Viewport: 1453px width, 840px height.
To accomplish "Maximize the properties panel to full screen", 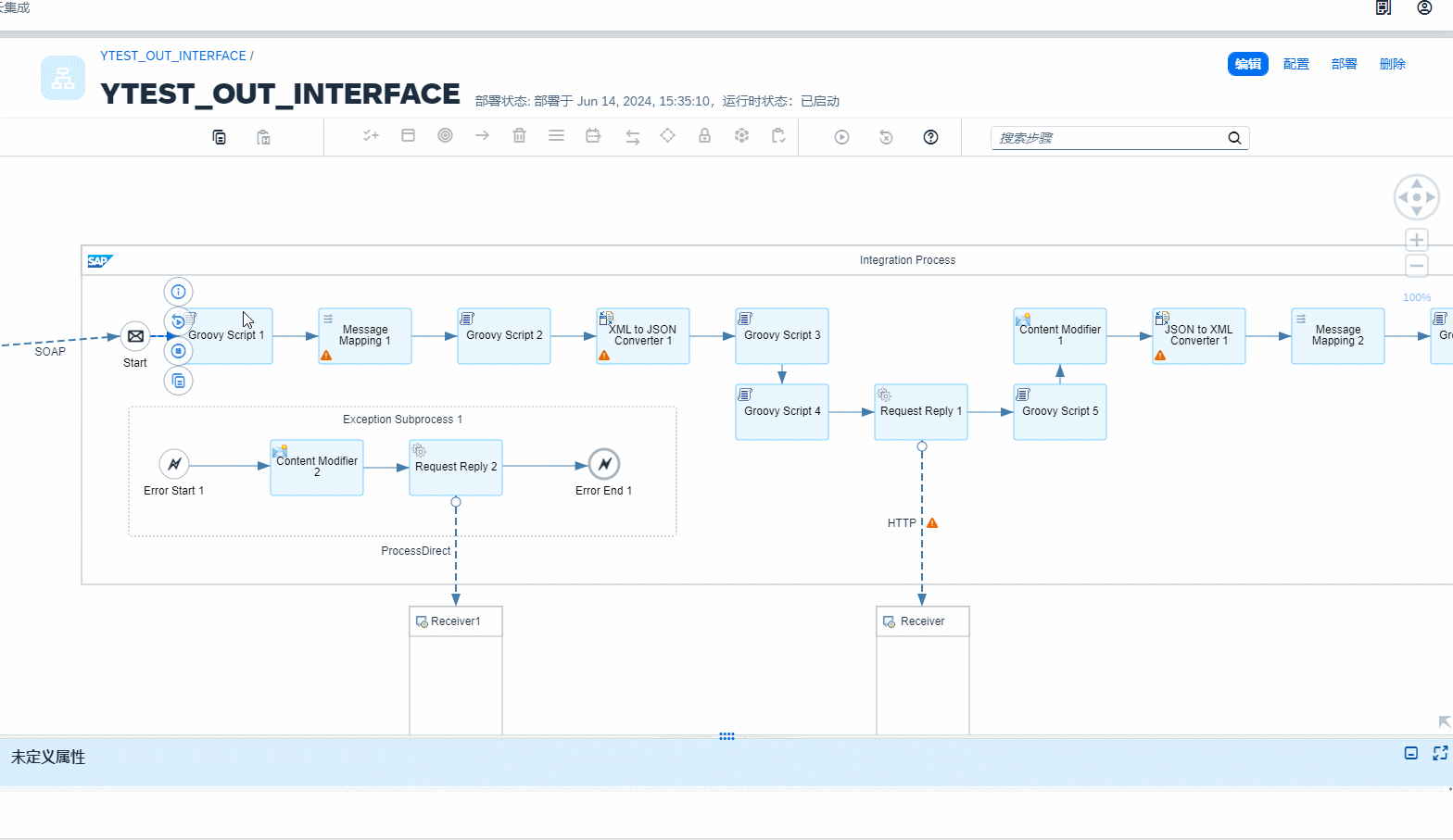I will pyautogui.click(x=1439, y=753).
